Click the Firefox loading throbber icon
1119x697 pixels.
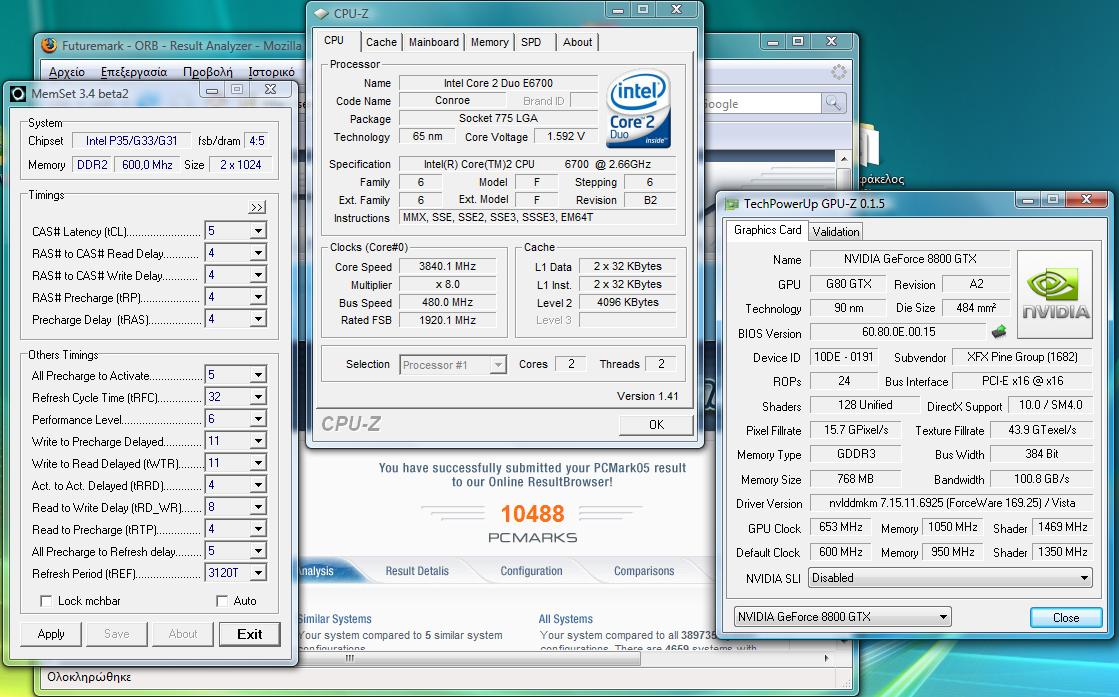839,71
